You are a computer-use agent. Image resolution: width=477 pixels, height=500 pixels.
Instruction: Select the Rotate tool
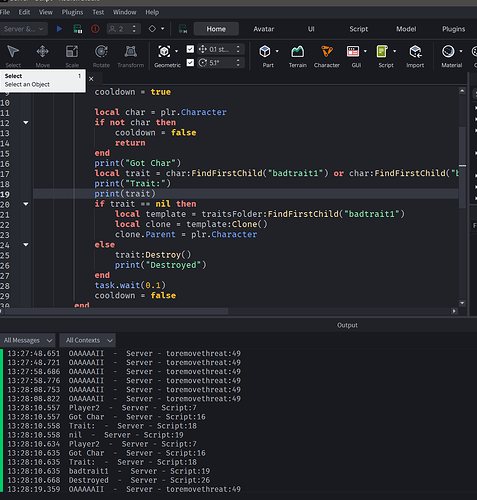101,56
